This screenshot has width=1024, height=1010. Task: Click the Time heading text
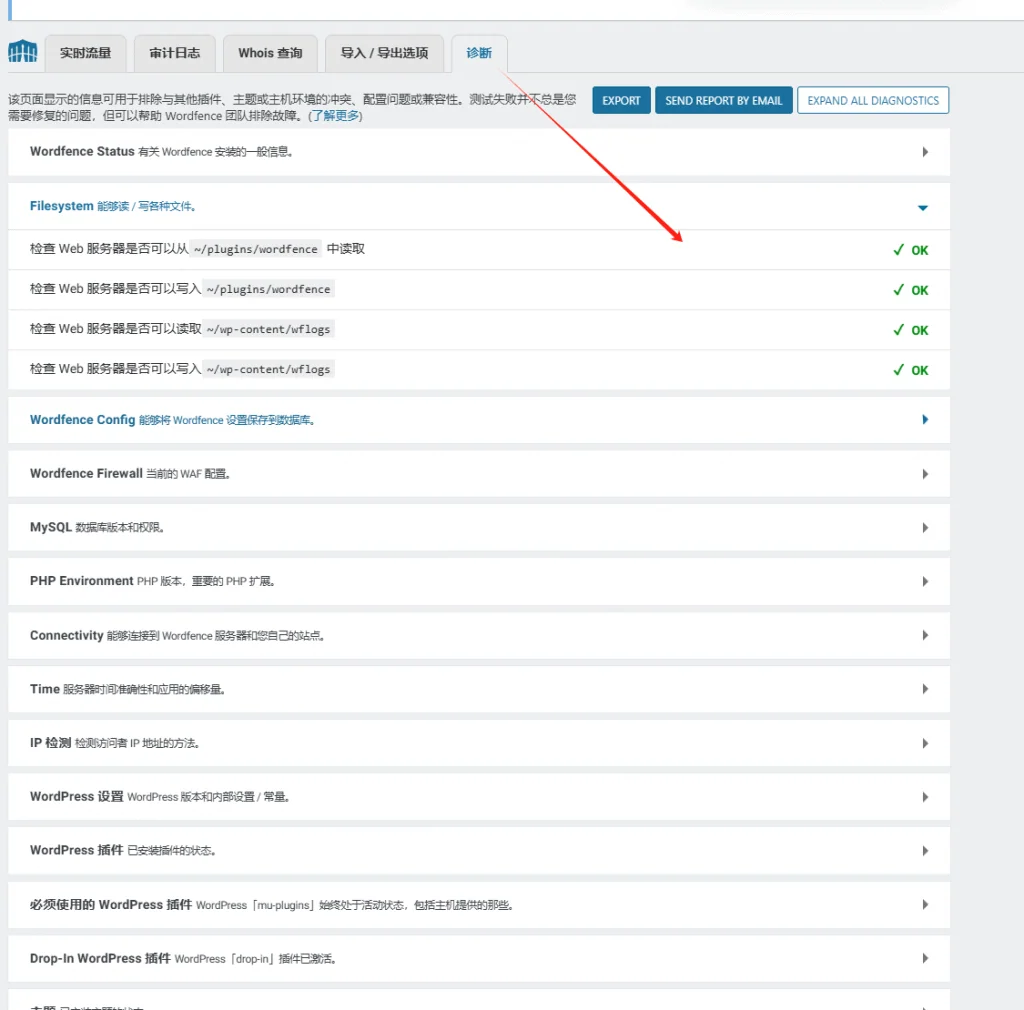pos(45,689)
